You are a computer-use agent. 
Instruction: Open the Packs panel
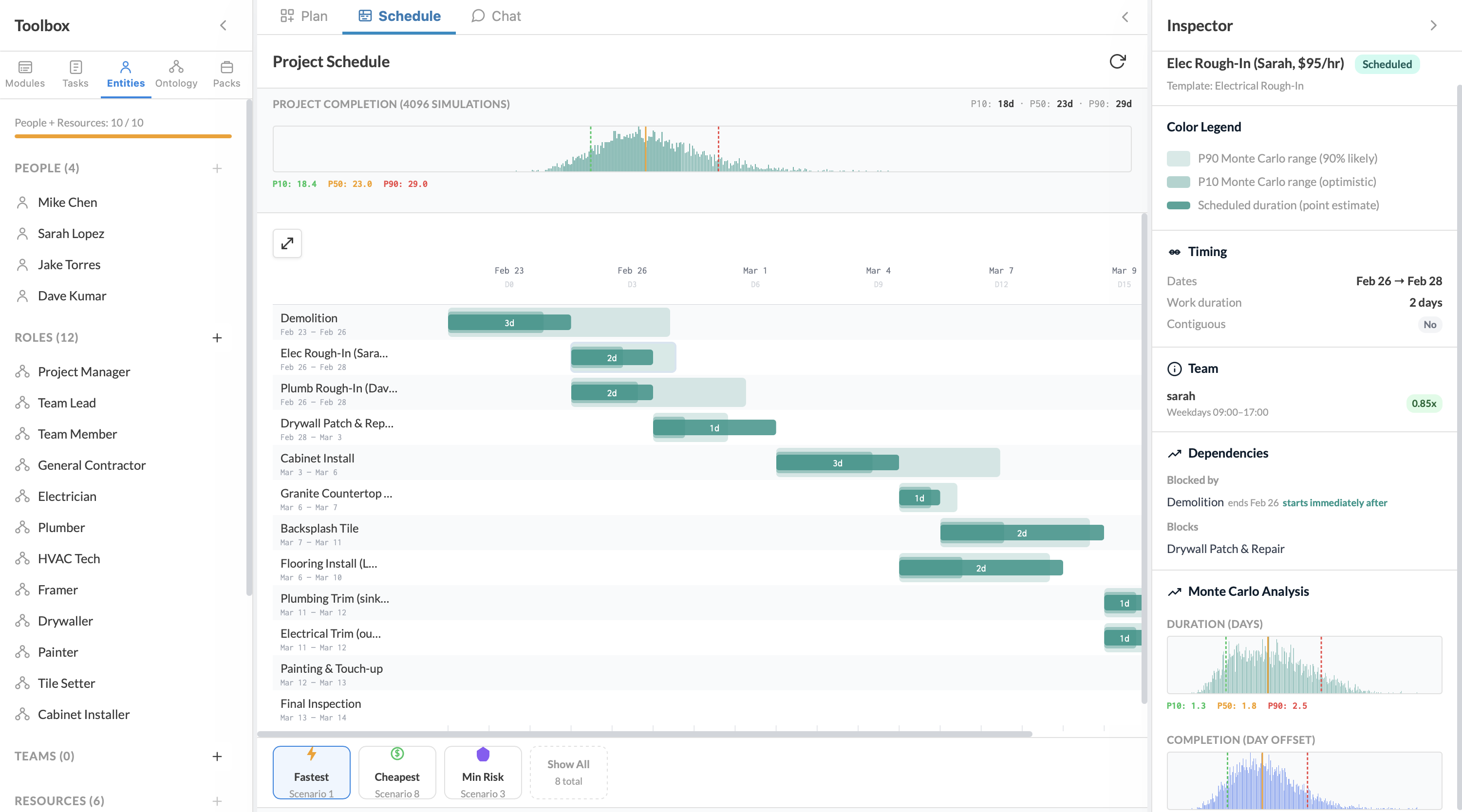tap(226, 73)
